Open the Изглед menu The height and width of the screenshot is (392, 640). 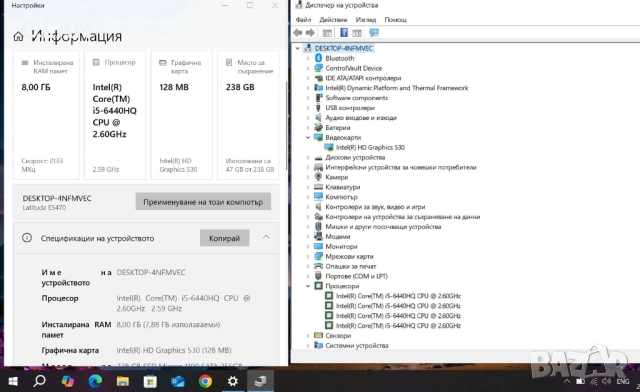coord(366,20)
